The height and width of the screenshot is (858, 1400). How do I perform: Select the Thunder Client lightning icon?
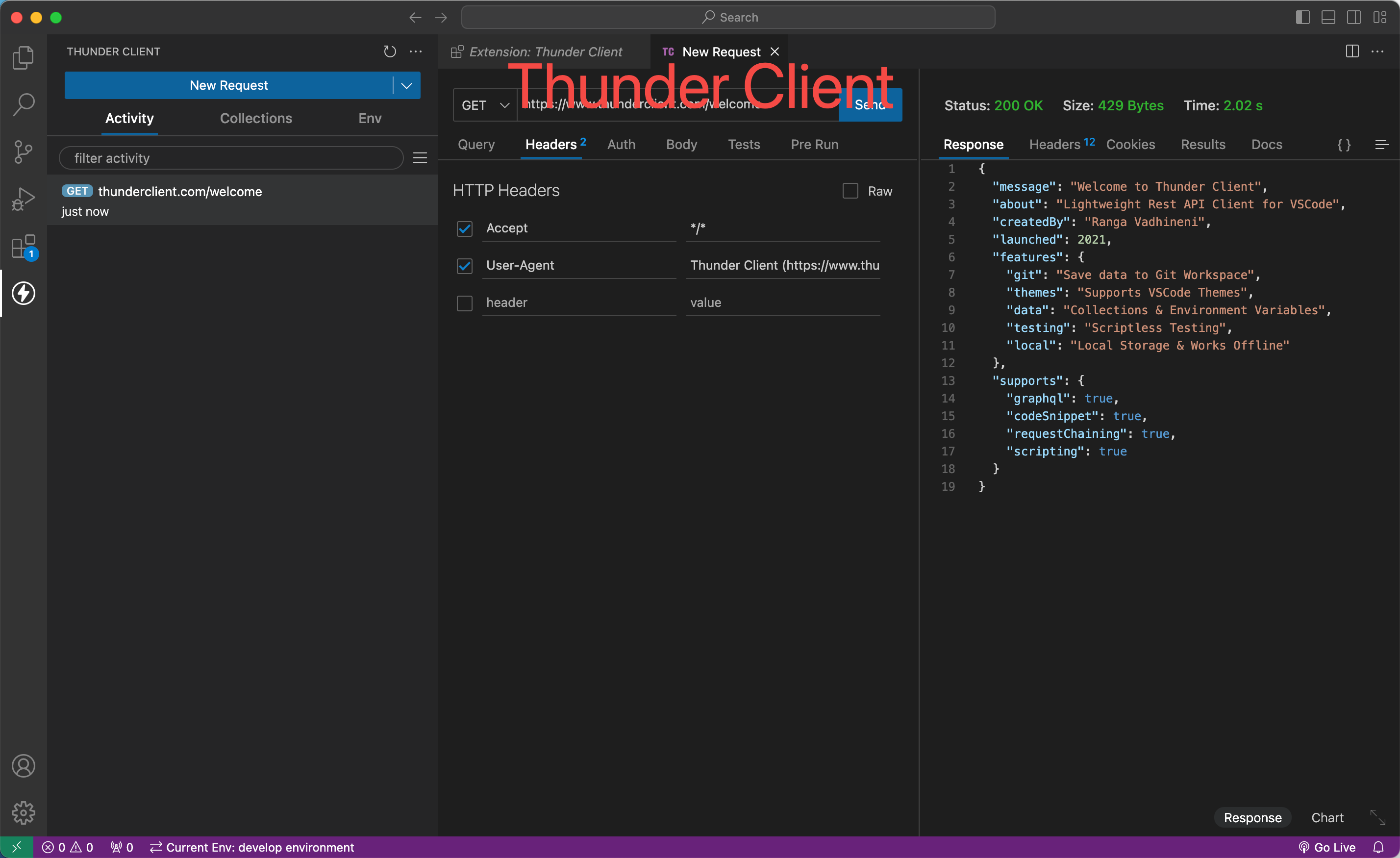tap(24, 293)
